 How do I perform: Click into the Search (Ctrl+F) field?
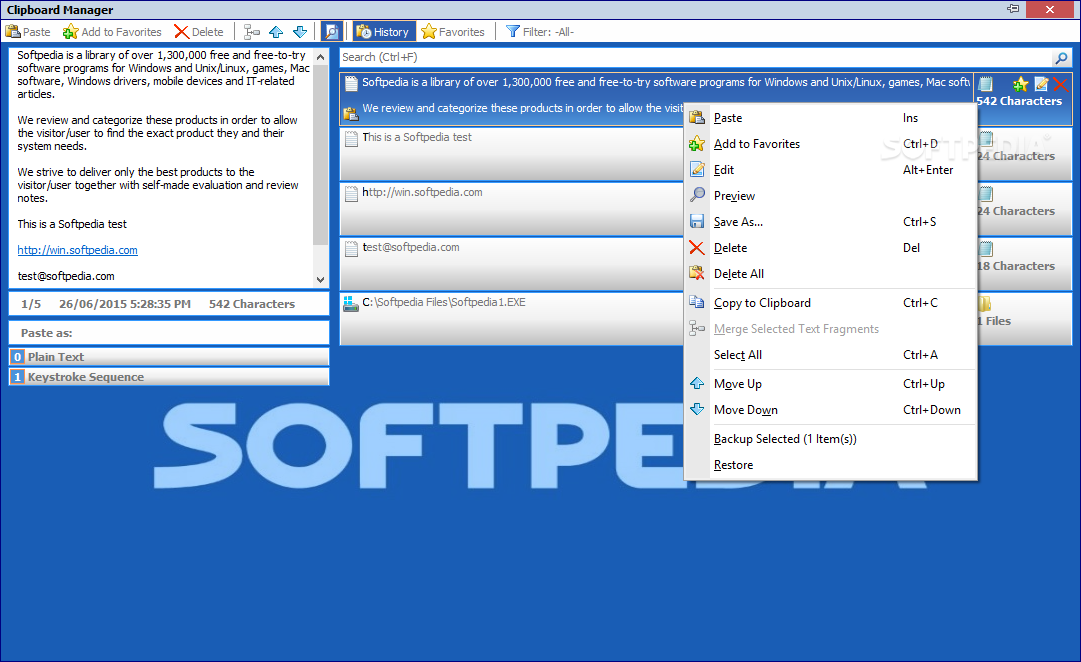coord(695,57)
